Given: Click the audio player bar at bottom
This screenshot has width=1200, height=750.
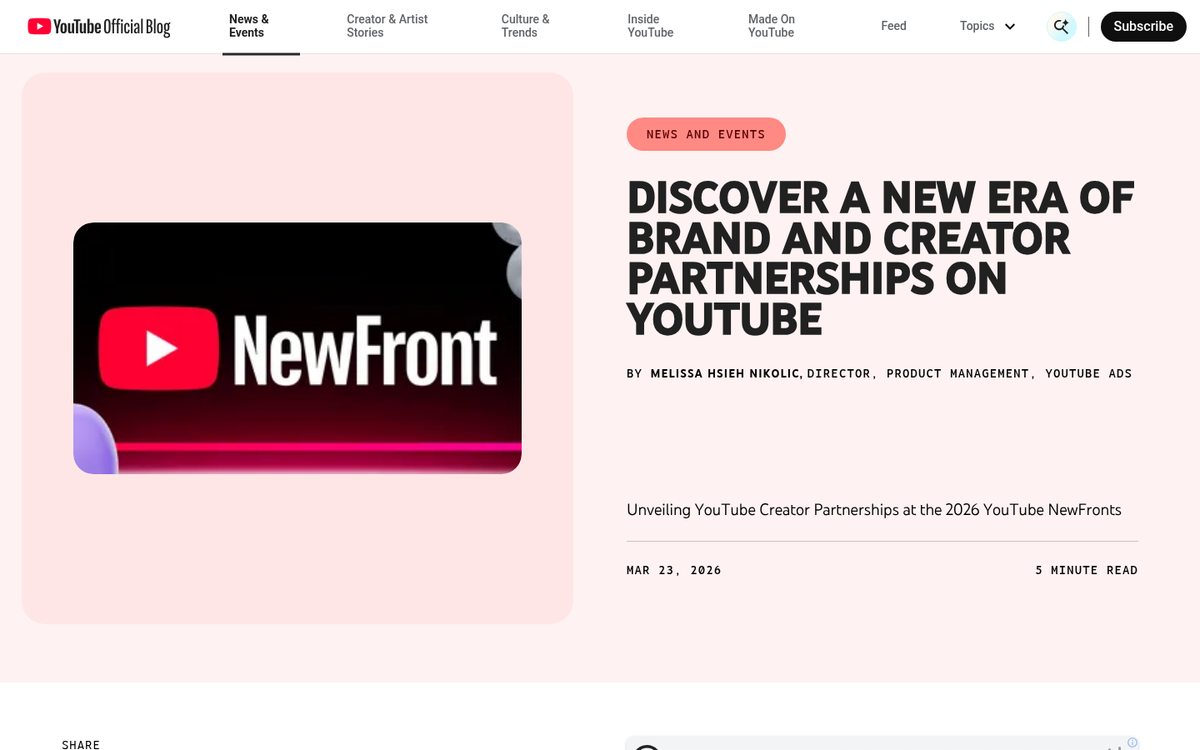Looking at the screenshot, I should [880, 745].
